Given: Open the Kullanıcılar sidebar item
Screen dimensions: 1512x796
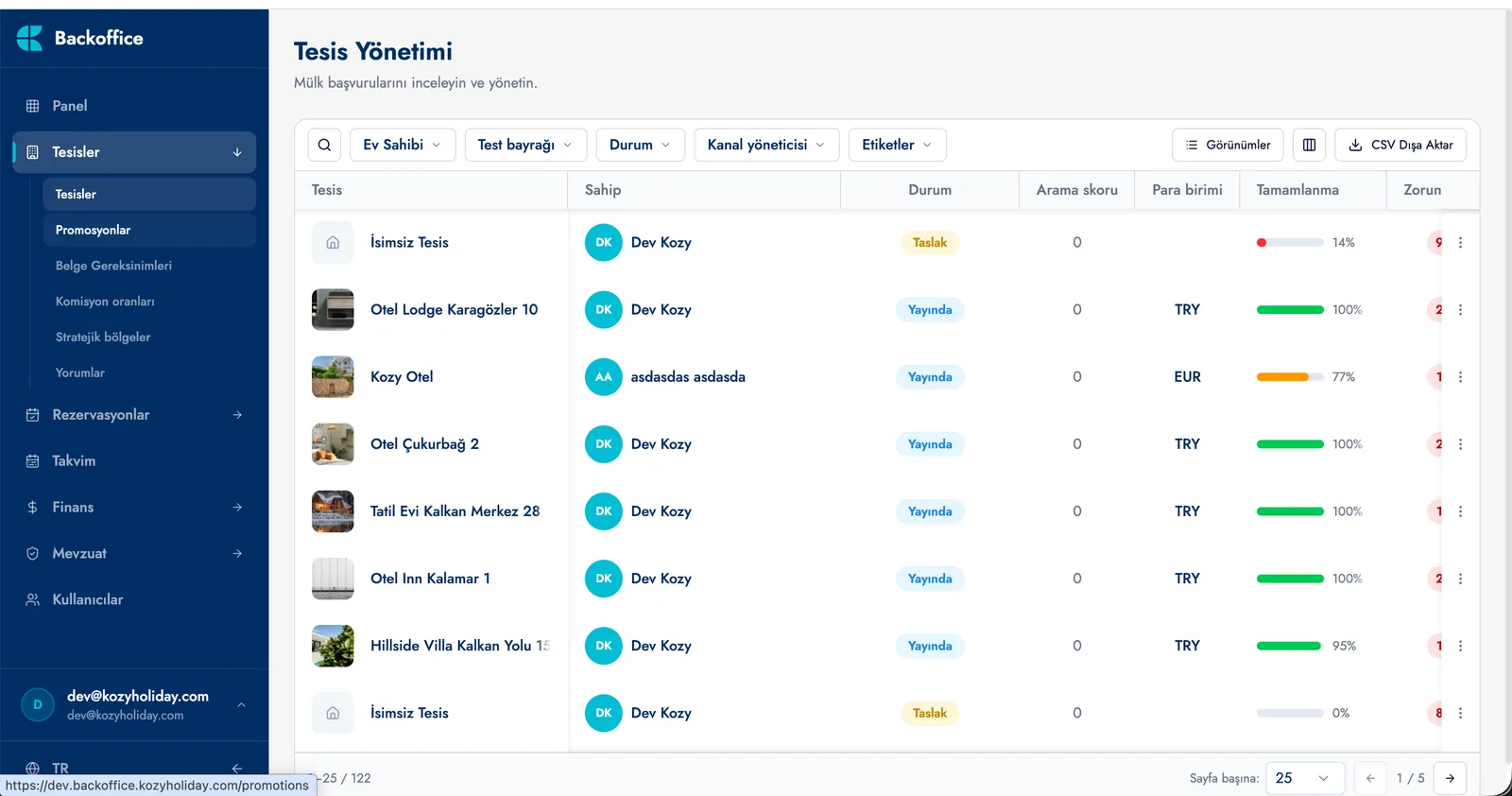Looking at the screenshot, I should point(134,600).
